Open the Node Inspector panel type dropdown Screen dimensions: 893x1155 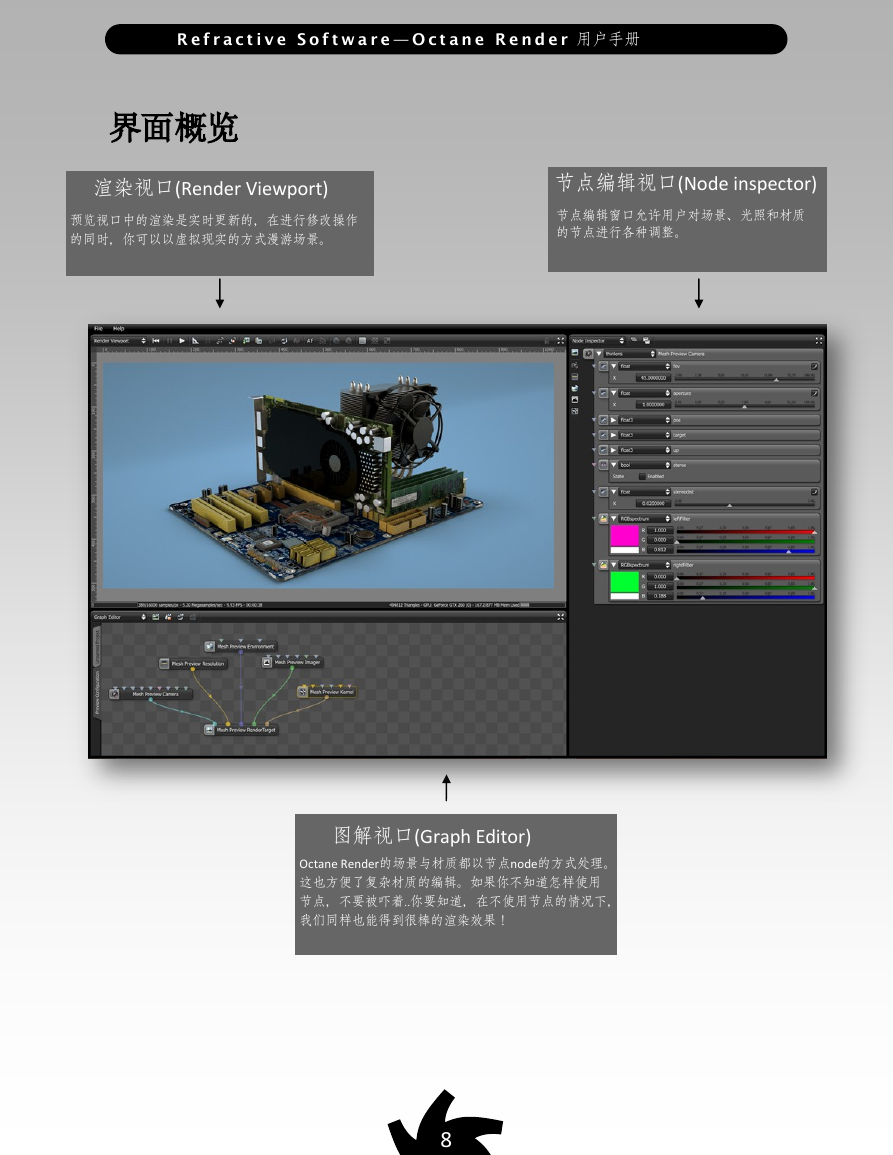point(598,341)
